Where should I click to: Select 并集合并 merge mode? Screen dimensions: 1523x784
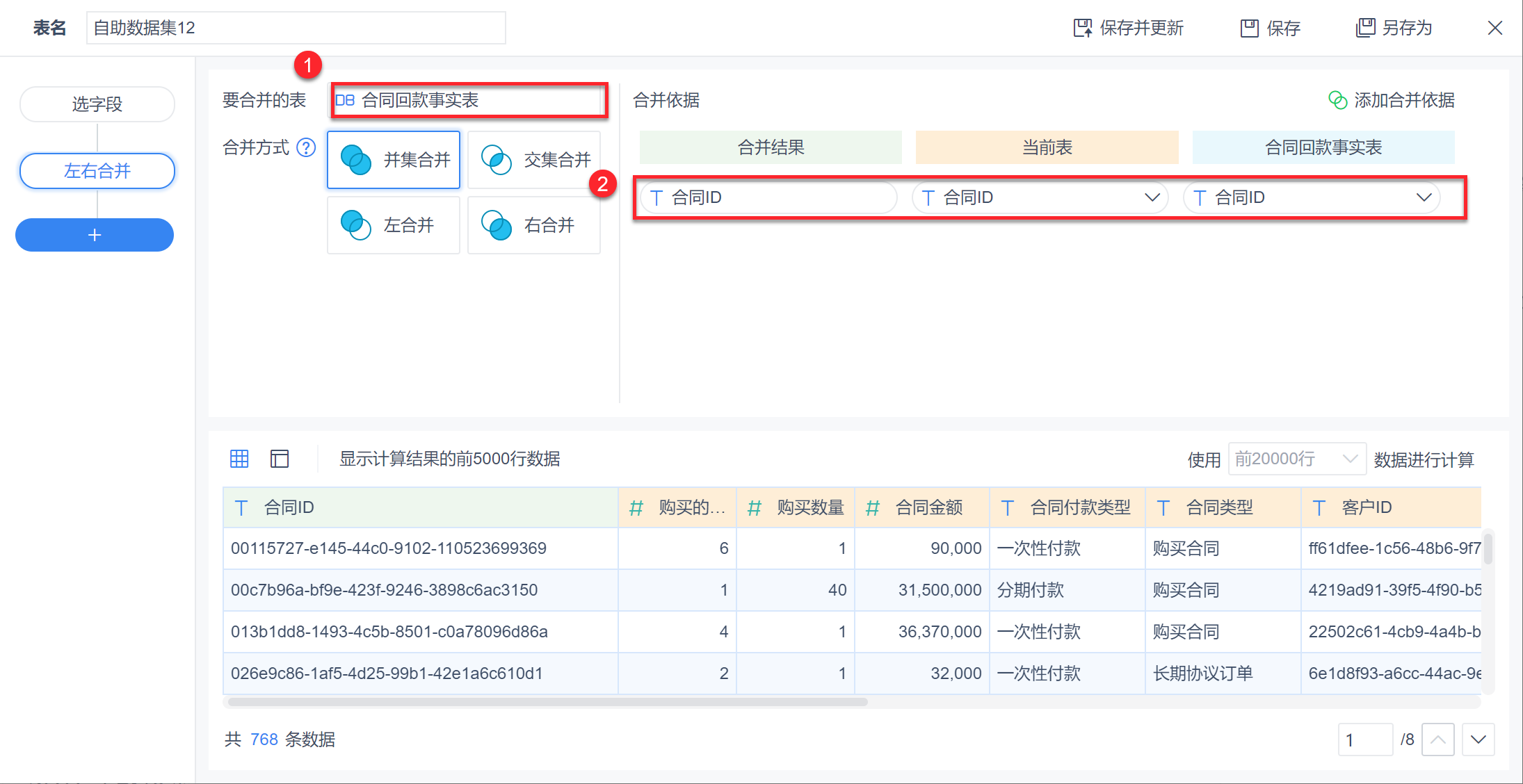394,160
